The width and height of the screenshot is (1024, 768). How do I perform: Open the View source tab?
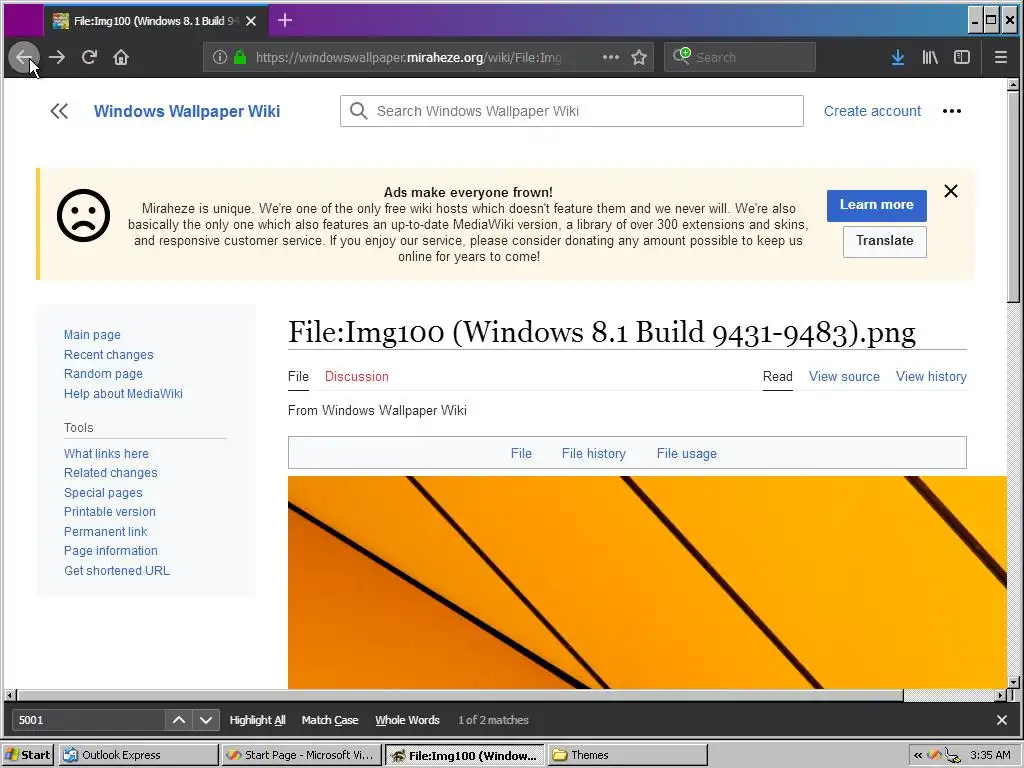click(x=844, y=376)
